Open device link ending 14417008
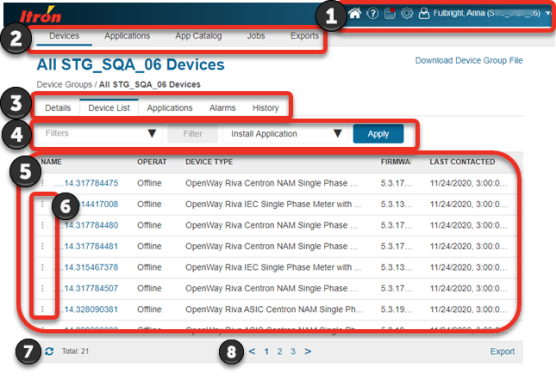The width and height of the screenshot is (556, 379). pyautogui.click(x=99, y=204)
